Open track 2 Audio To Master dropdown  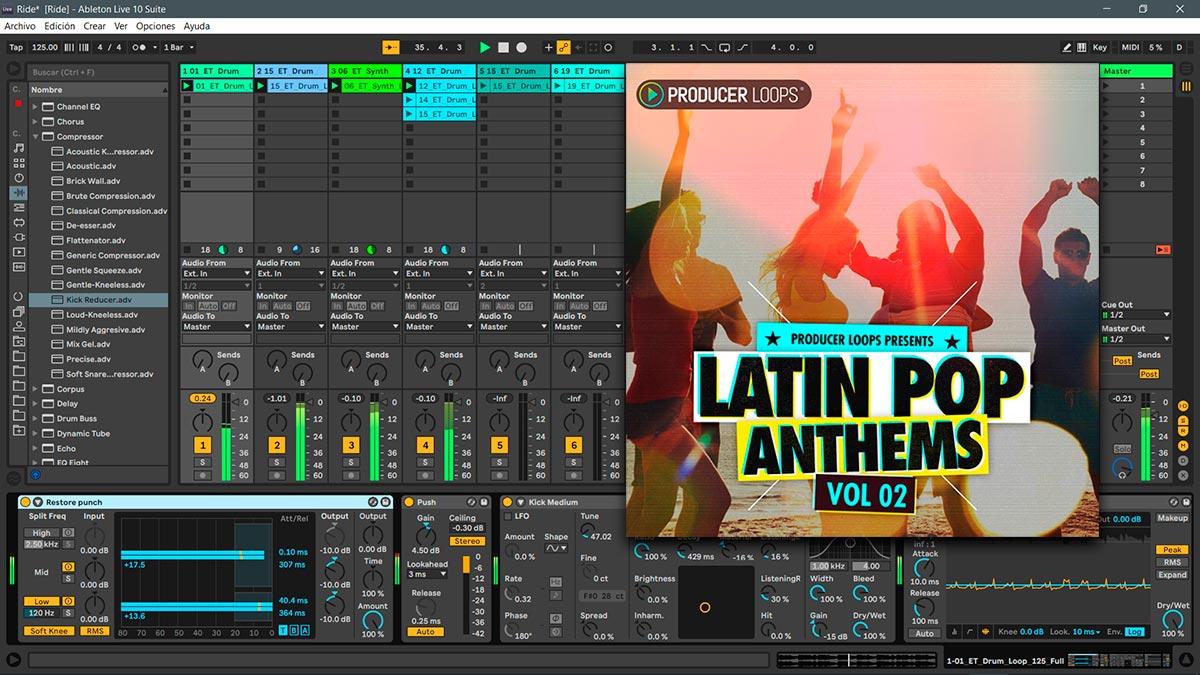click(x=290, y=326)
